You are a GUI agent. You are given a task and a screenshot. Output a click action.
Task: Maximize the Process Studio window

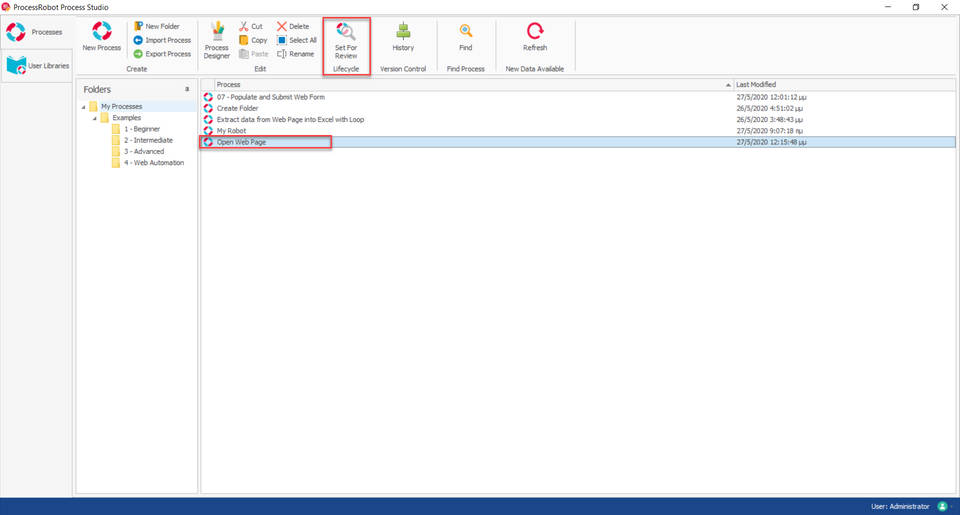916,7
